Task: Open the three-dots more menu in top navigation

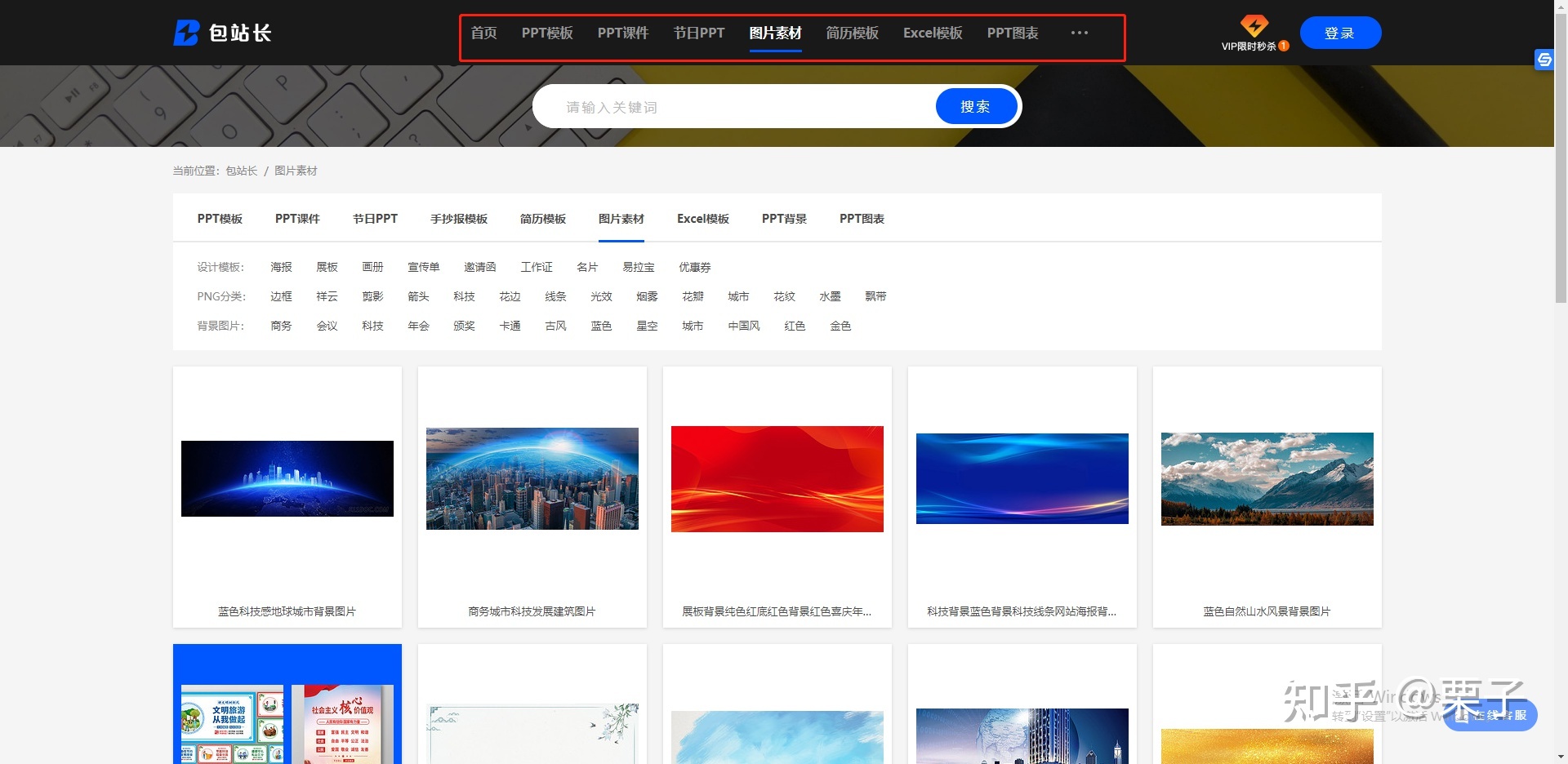Action: point(1080,33)
